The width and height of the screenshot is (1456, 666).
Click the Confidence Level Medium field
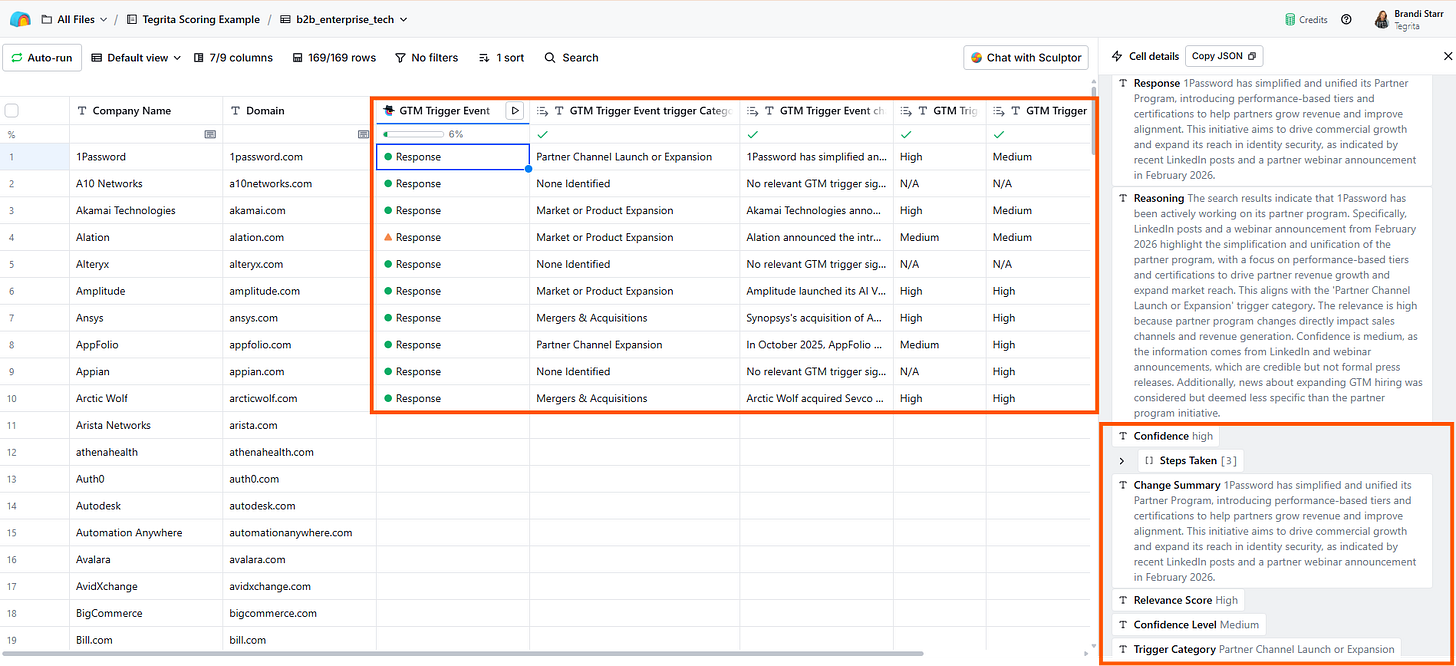[x=1189, y=625]
